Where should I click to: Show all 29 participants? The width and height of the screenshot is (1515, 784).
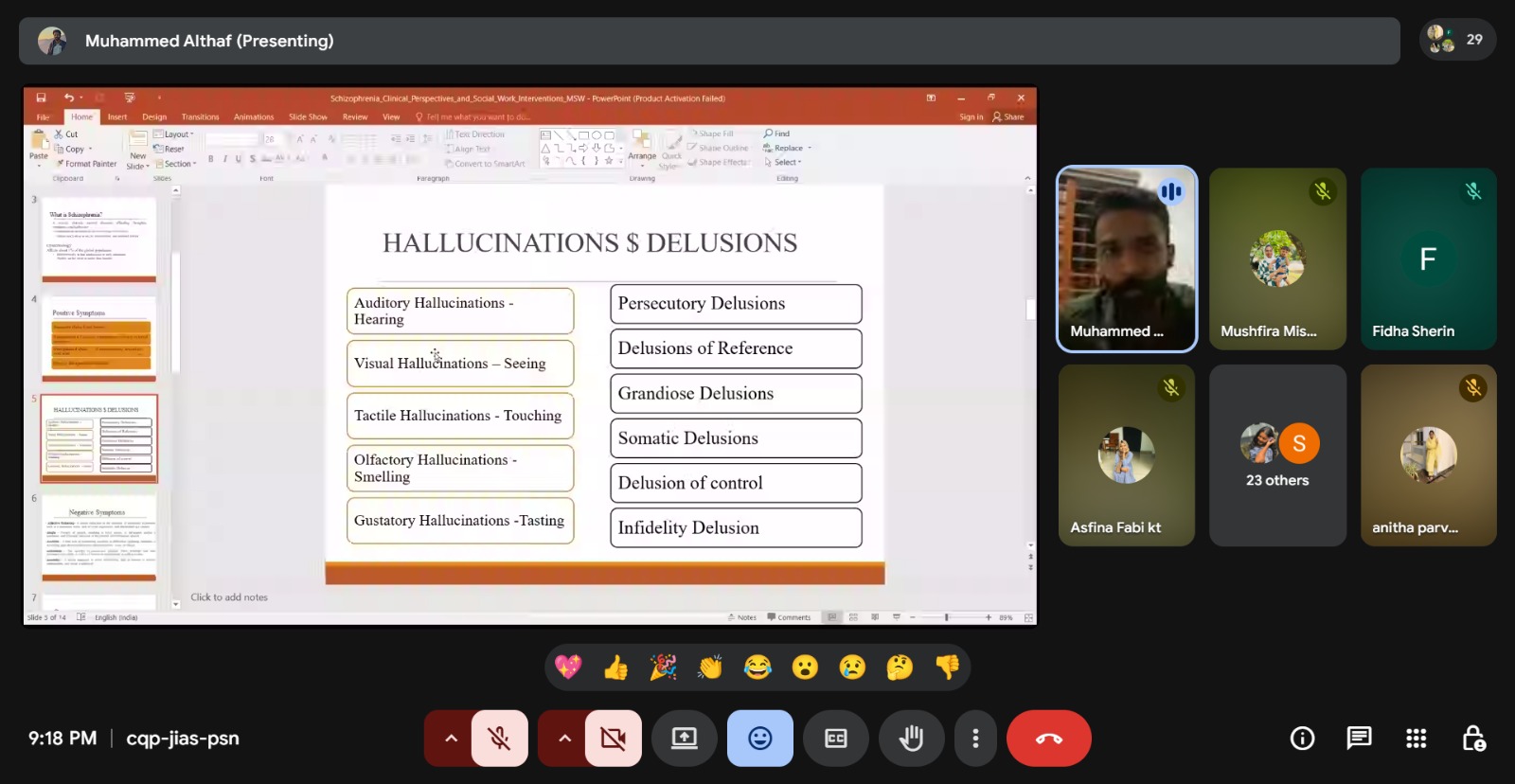[1457, 40]
